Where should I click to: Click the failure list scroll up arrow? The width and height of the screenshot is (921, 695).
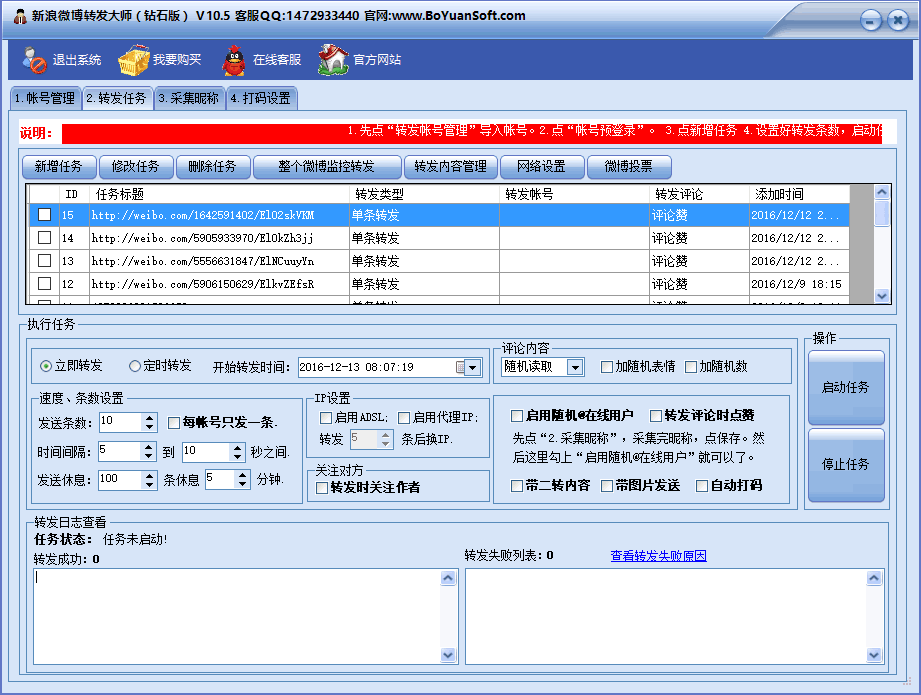[874, 578]
